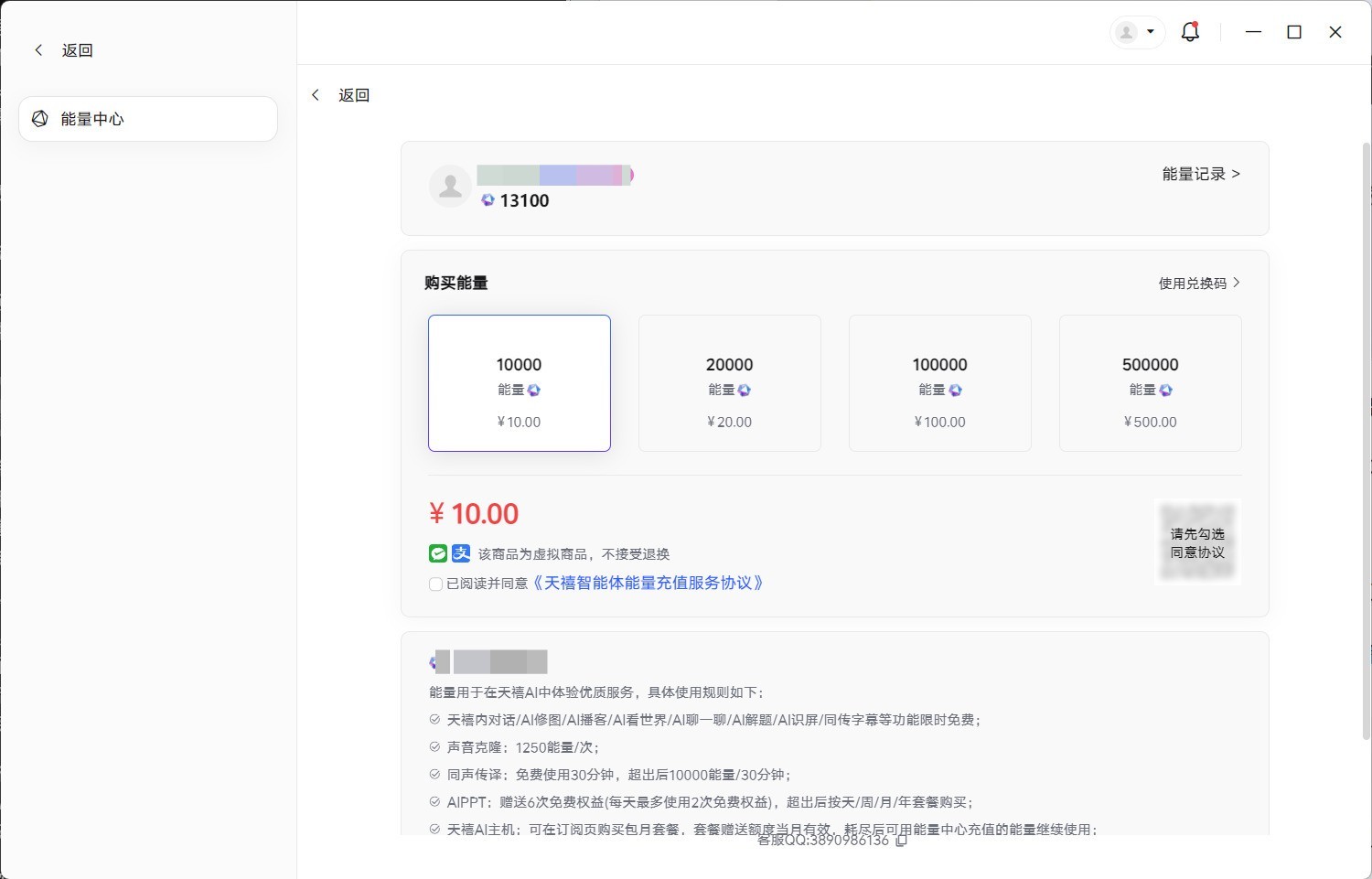Open 能量记录 energy records

(x=1201, y=174)
